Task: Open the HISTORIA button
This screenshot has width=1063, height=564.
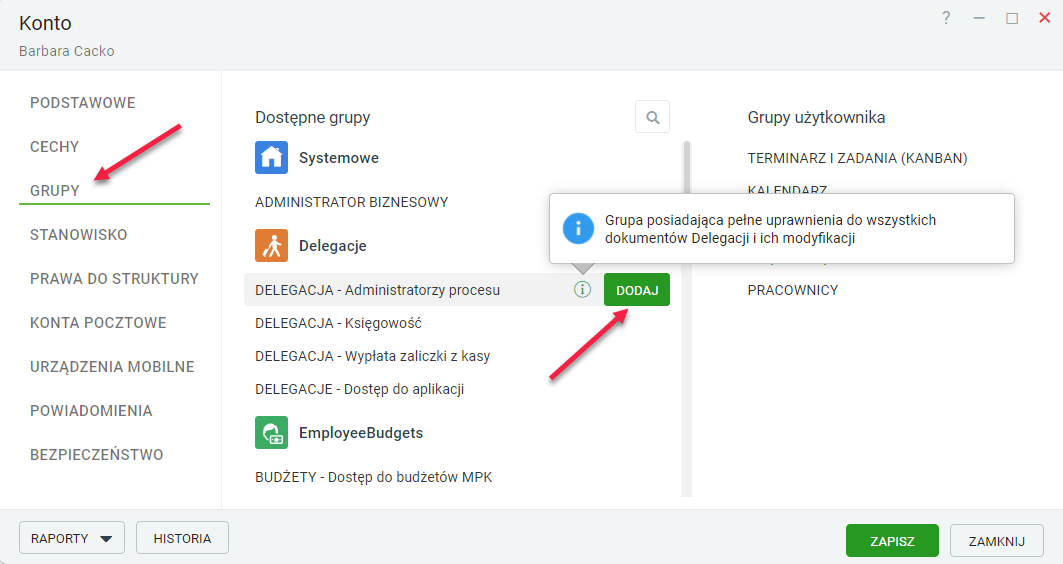Action: pyautogui.click(x=182, y=538)
